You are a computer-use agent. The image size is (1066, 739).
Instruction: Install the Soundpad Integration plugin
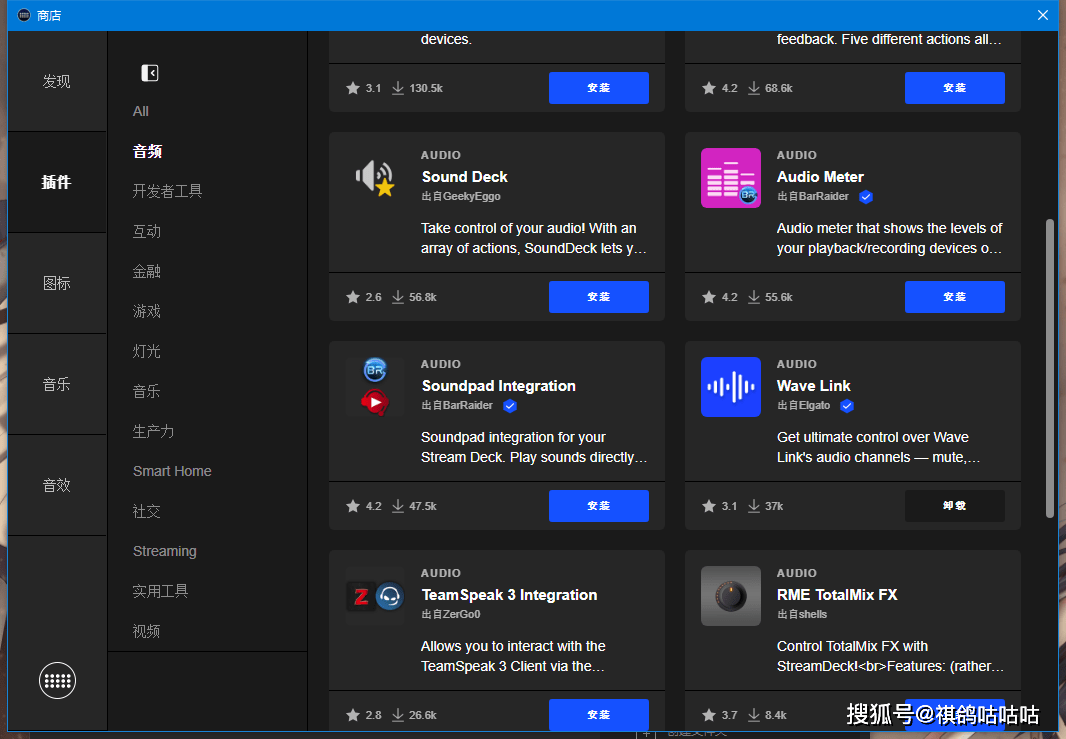[x=598, y=506]
